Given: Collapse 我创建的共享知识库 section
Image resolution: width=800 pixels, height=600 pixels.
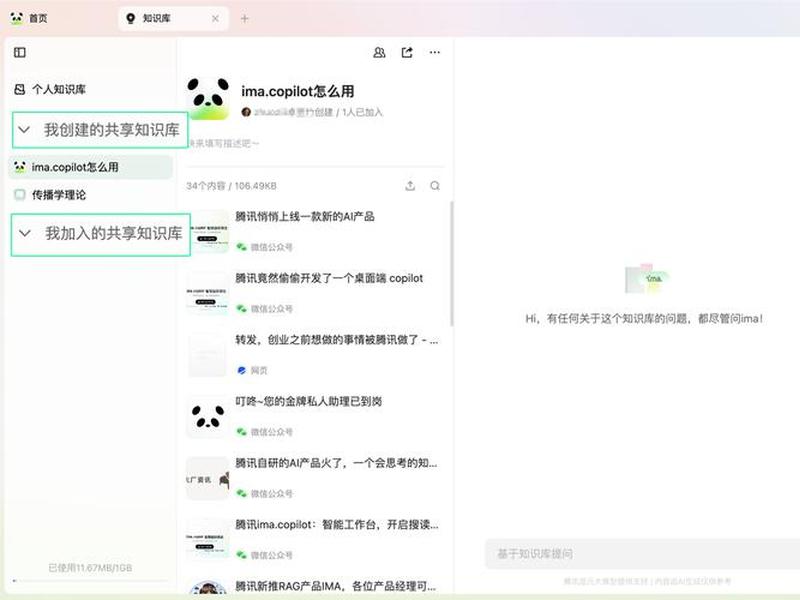Looking at the screenshot, I should [24, 130].
